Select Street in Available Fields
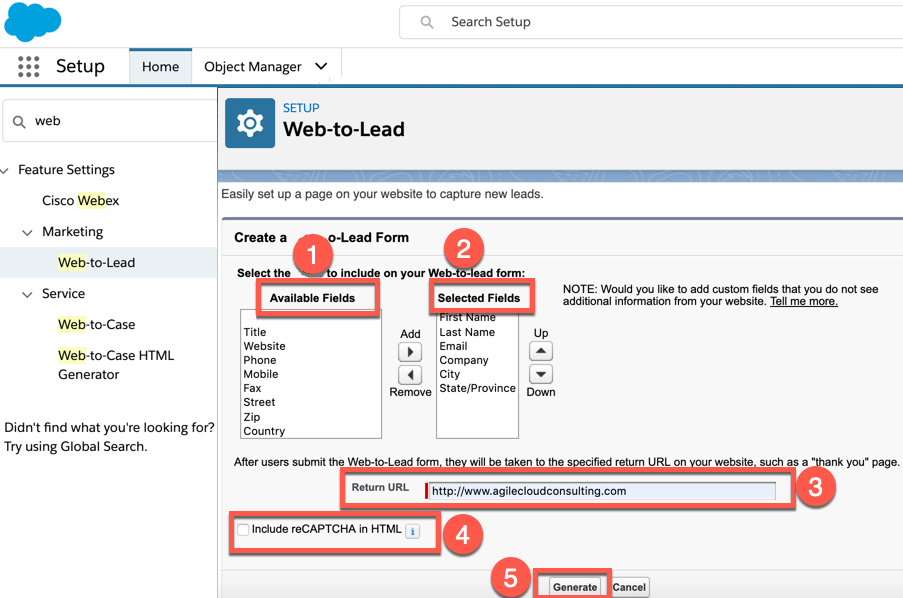Viewport: 903px width, 598px height. (259, 402)
